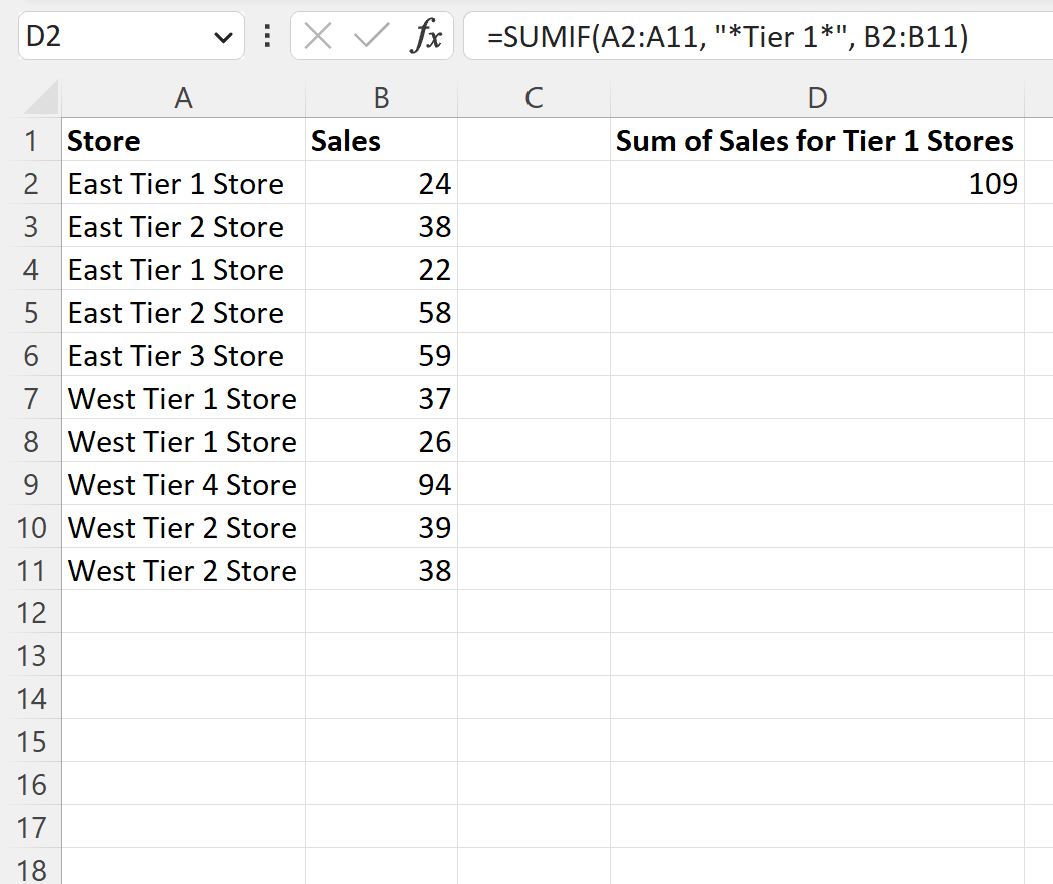The width and height of the screenshot is (1053, 884).
Task: Click the vertical ellipsis next to Name Box
Action: tap(266, 36)
